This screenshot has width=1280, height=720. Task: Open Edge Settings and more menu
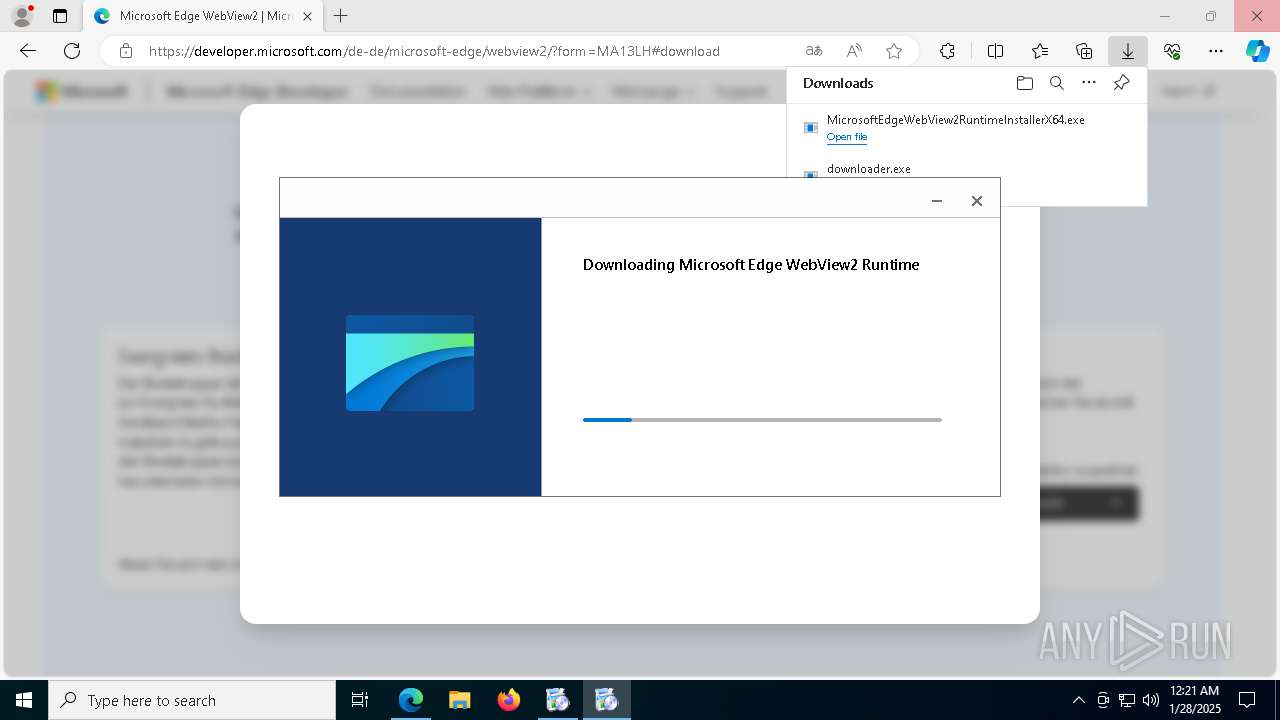1216,51
